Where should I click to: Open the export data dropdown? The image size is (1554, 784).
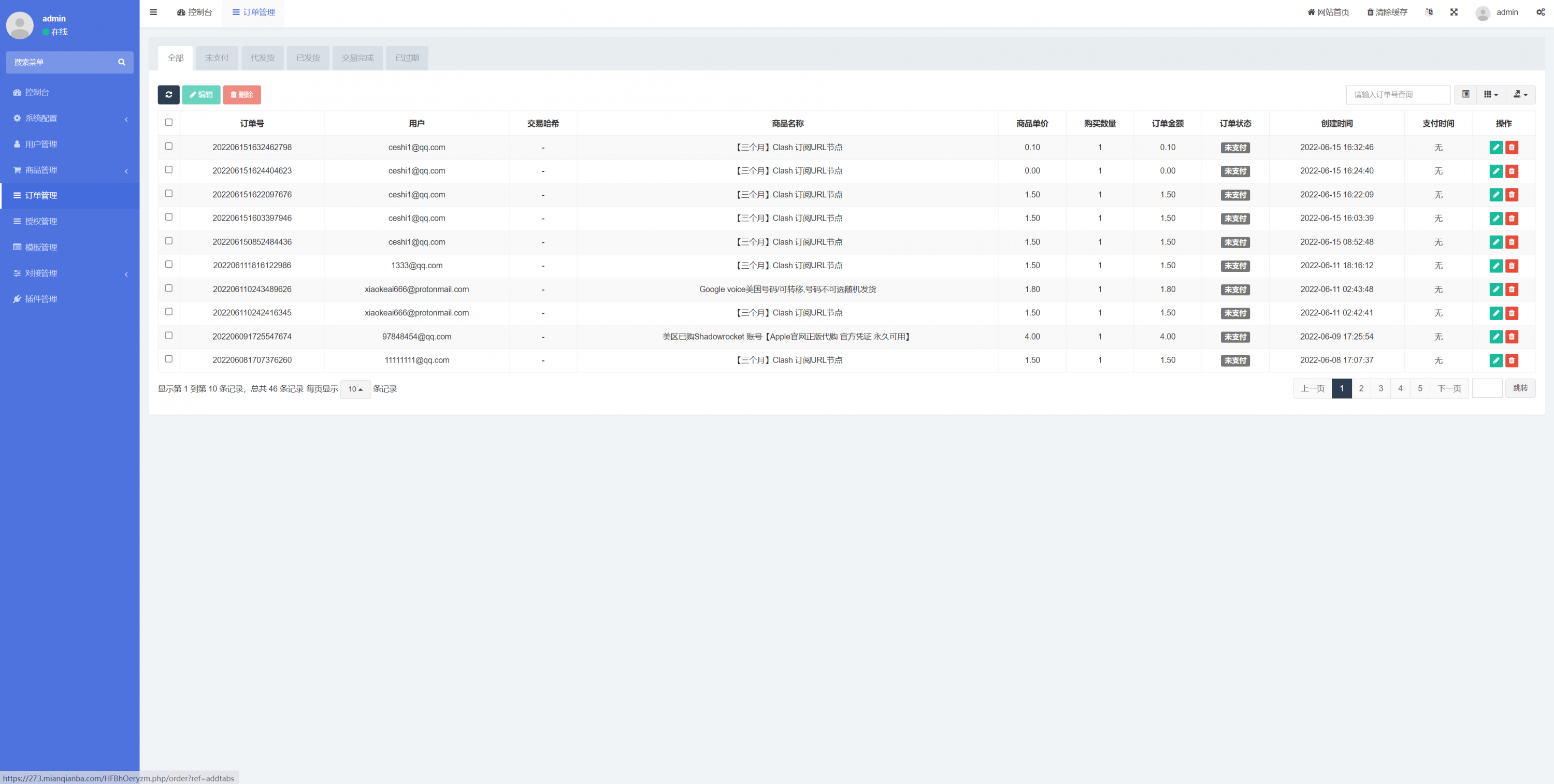click(1520, 95)
